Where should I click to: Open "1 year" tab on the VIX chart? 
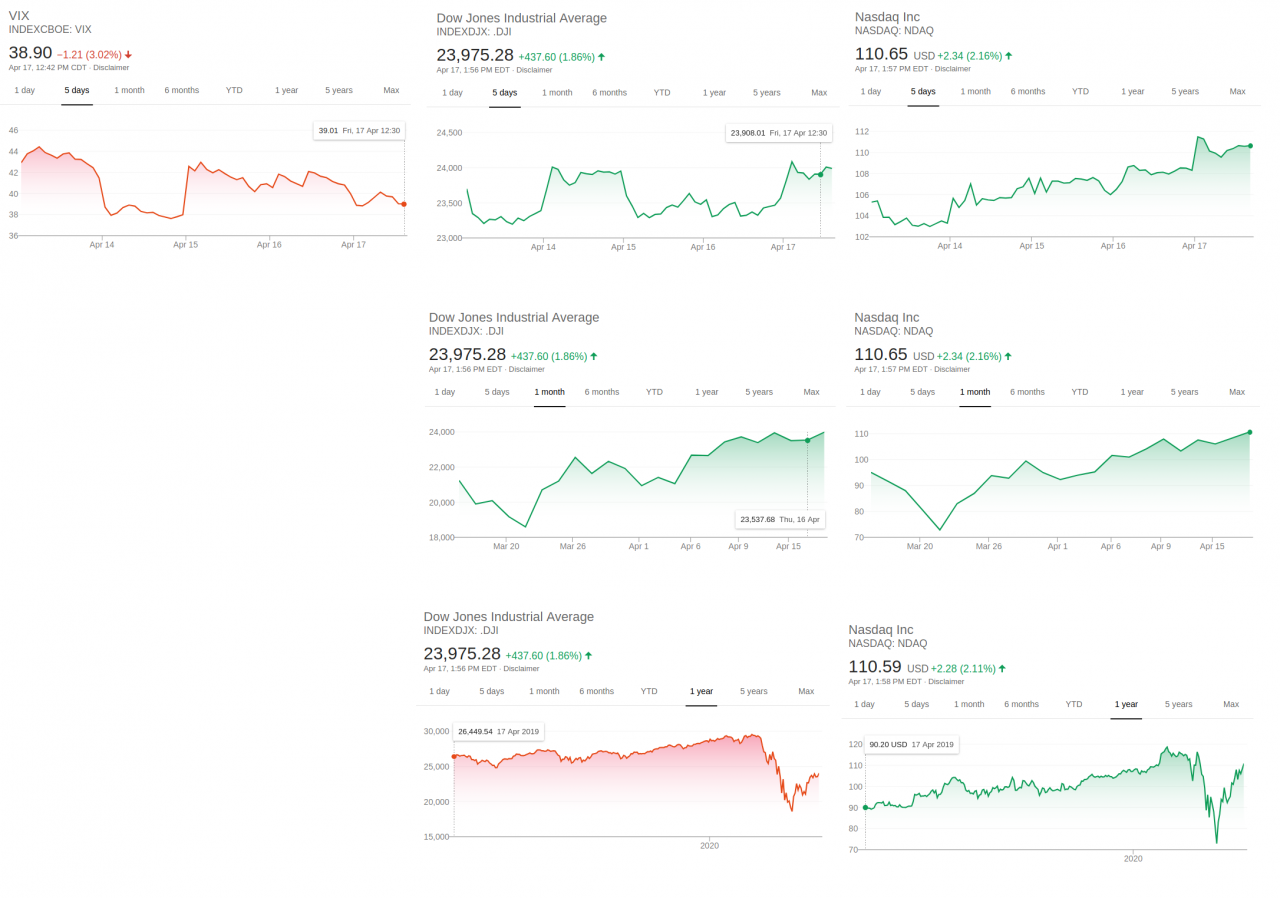[x=286, y=90]
